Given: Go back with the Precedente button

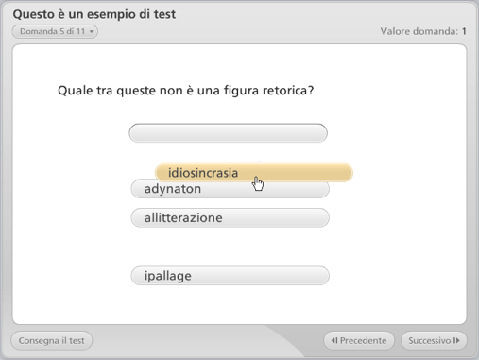Looking at the screenshot, I should tap(359, 341).
